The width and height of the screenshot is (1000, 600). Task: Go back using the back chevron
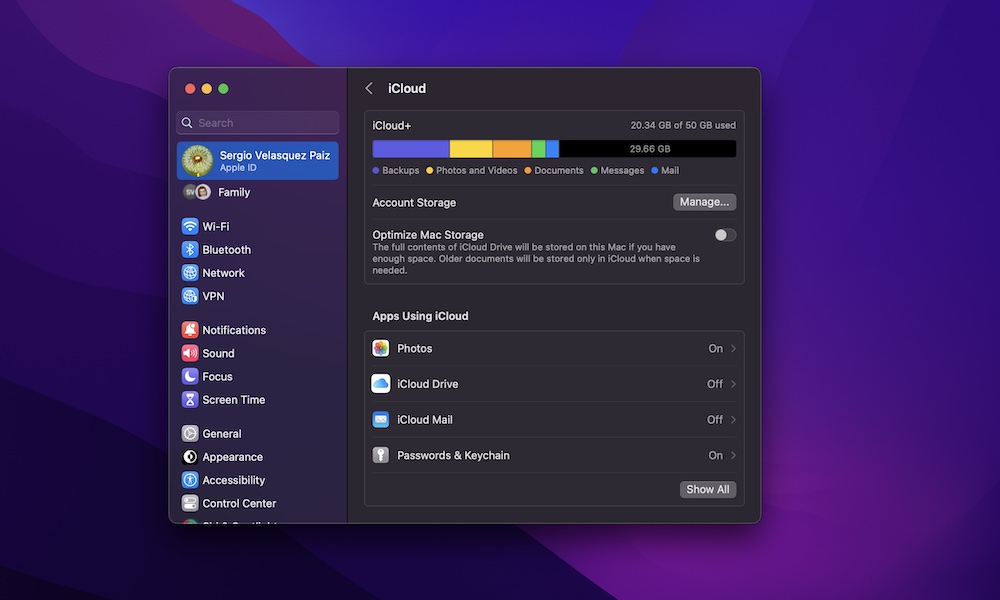369,88
